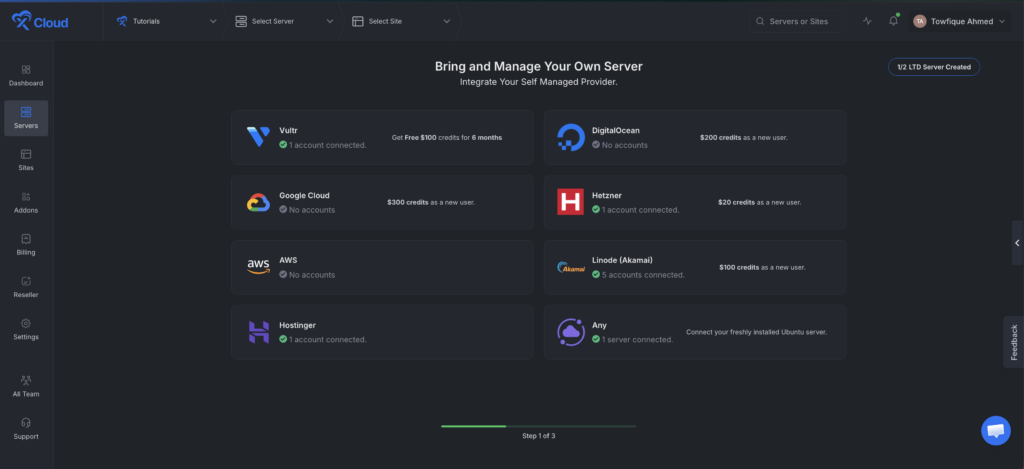Click Linode '$100 credits' offer text
Viewport: 1024px width, 469px height.
(x=762, y=267)
